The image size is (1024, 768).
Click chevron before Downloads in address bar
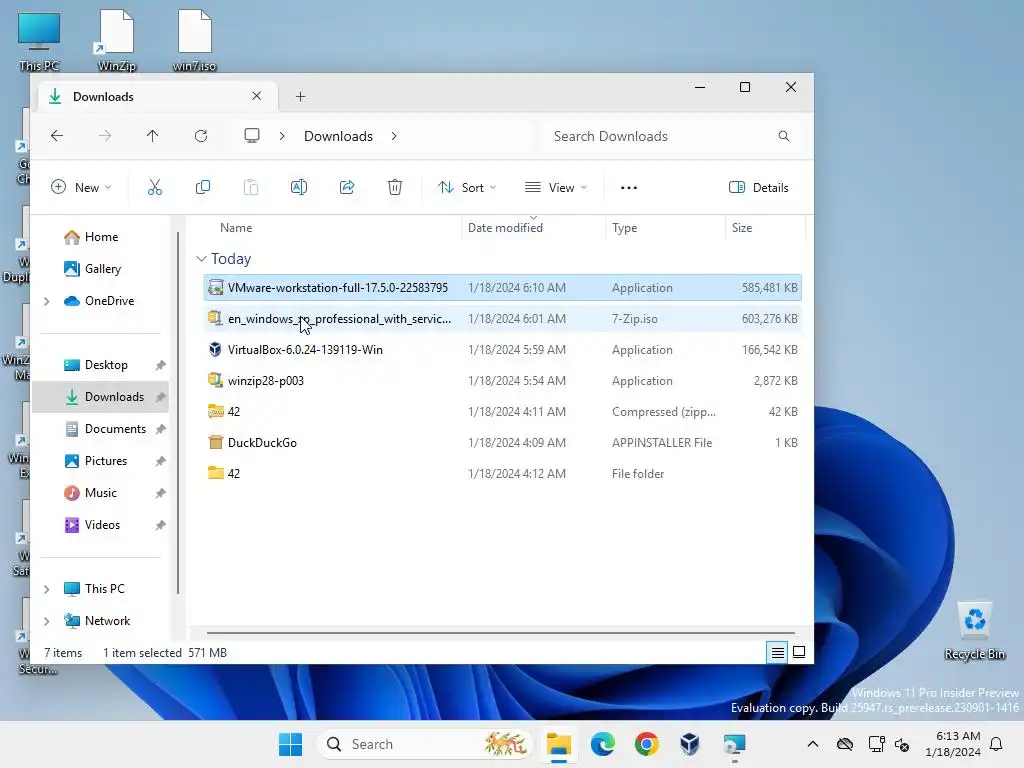[x=282, y=136]
